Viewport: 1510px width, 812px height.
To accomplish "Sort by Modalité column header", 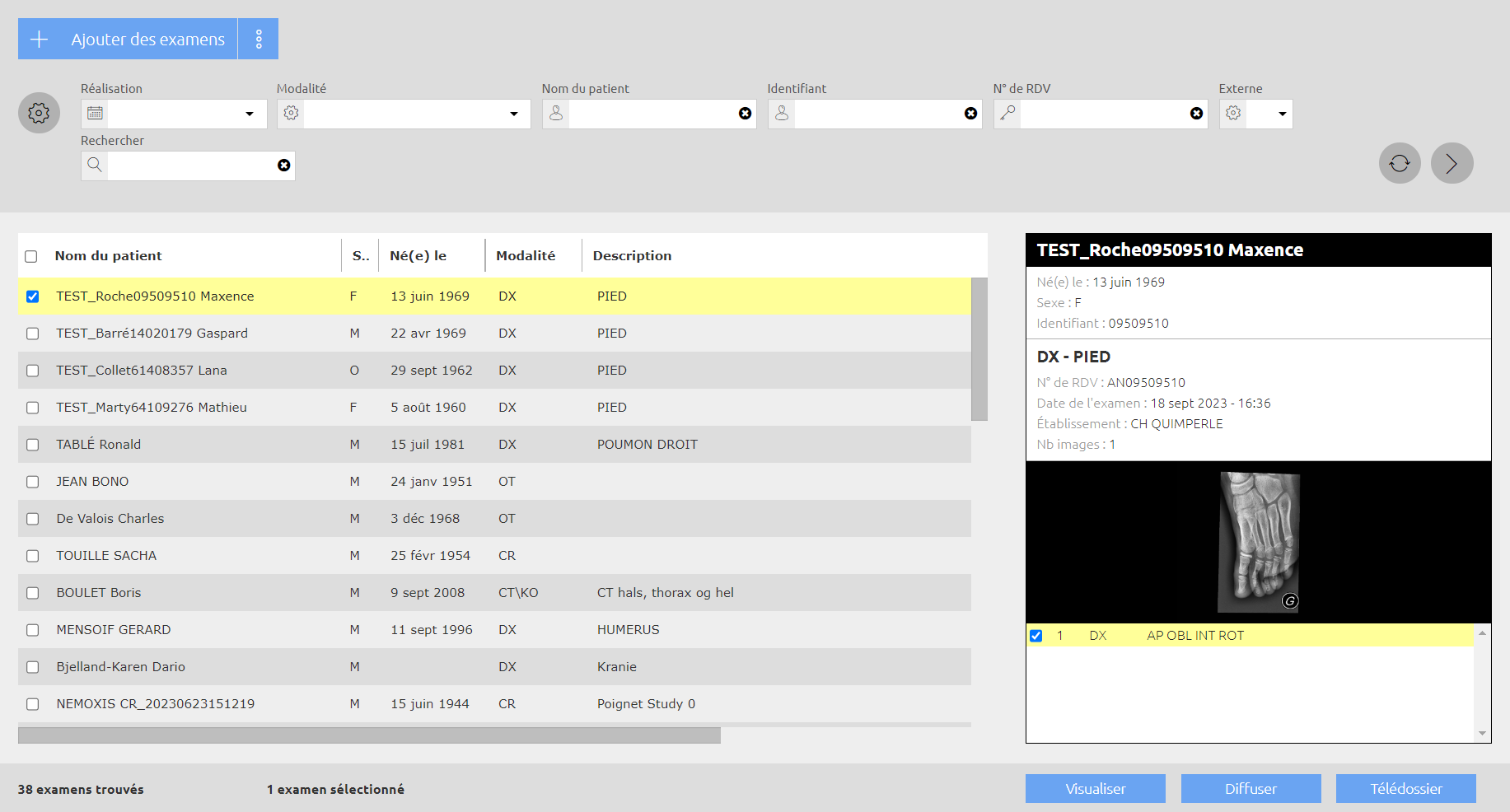I will click(x=526, y=256).
